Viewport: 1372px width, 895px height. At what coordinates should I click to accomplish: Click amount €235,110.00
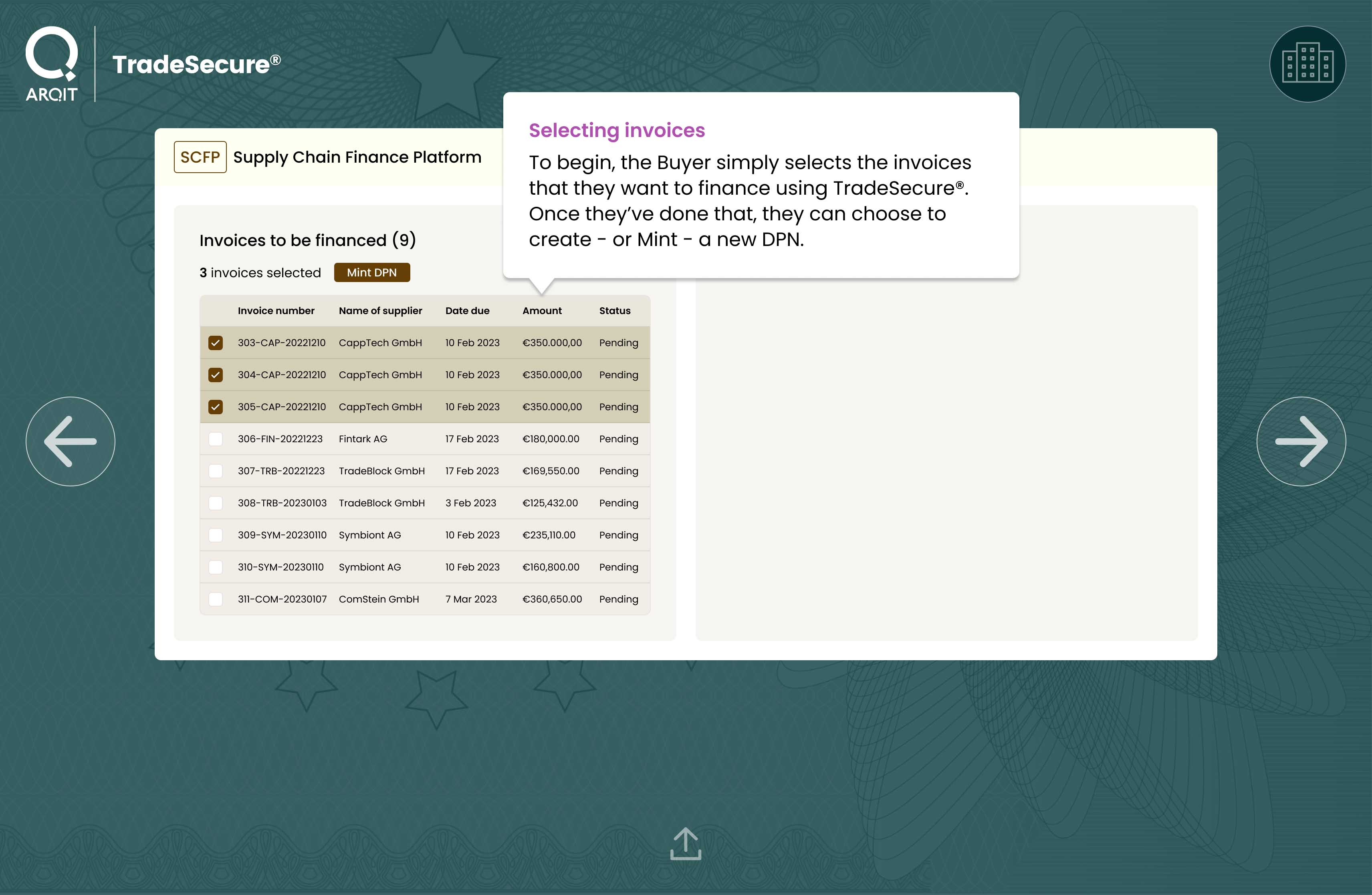(549, 535)
